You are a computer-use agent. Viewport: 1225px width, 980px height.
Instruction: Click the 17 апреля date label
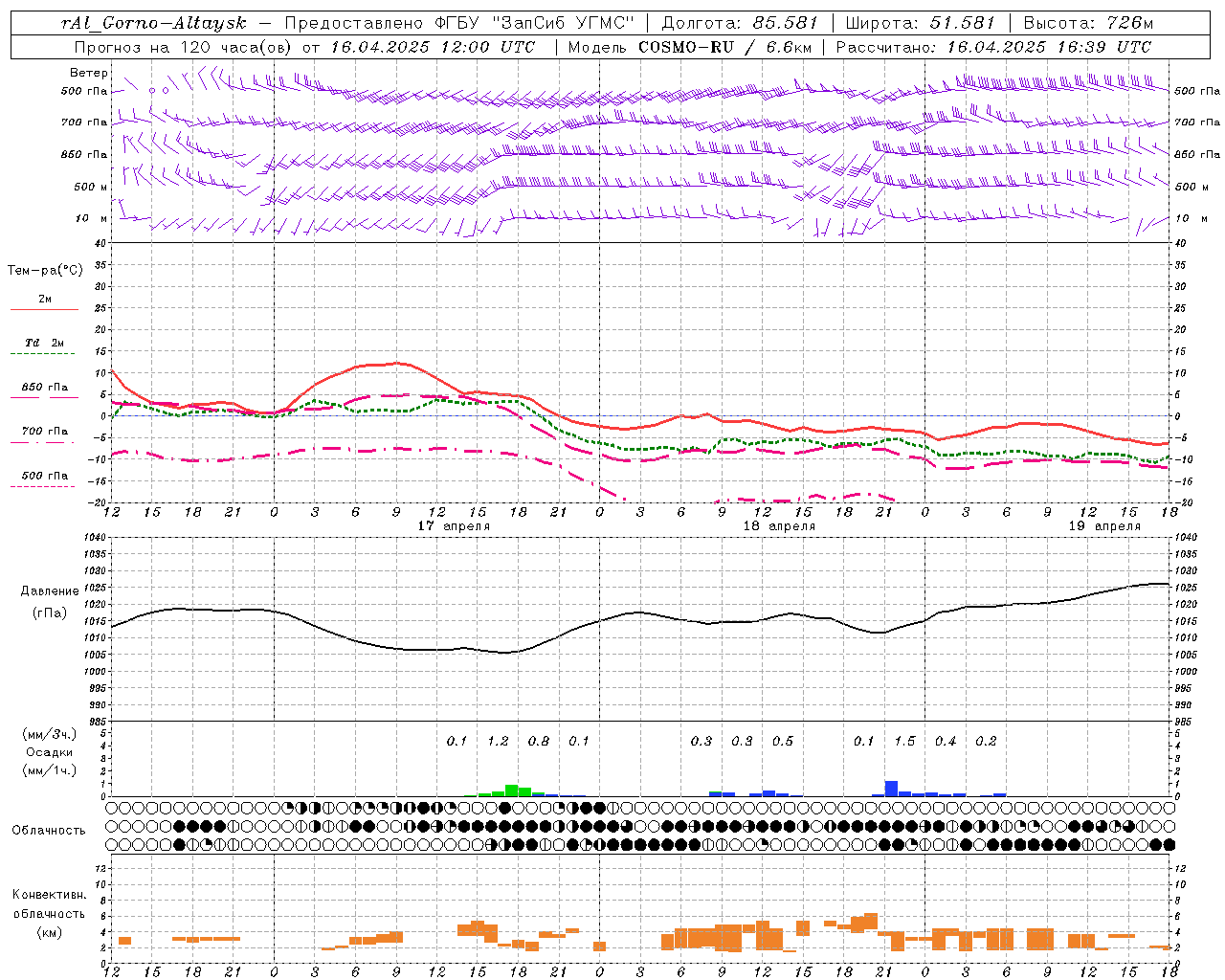[x=454, y=526]
